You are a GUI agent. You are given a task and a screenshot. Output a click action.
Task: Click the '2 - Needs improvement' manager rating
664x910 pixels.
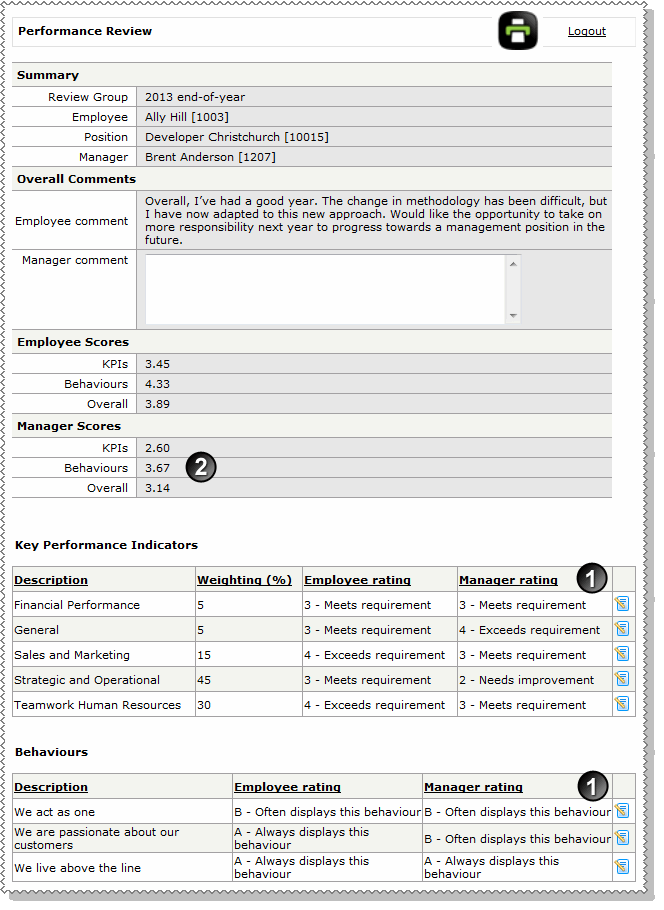[x=526, y=680]
